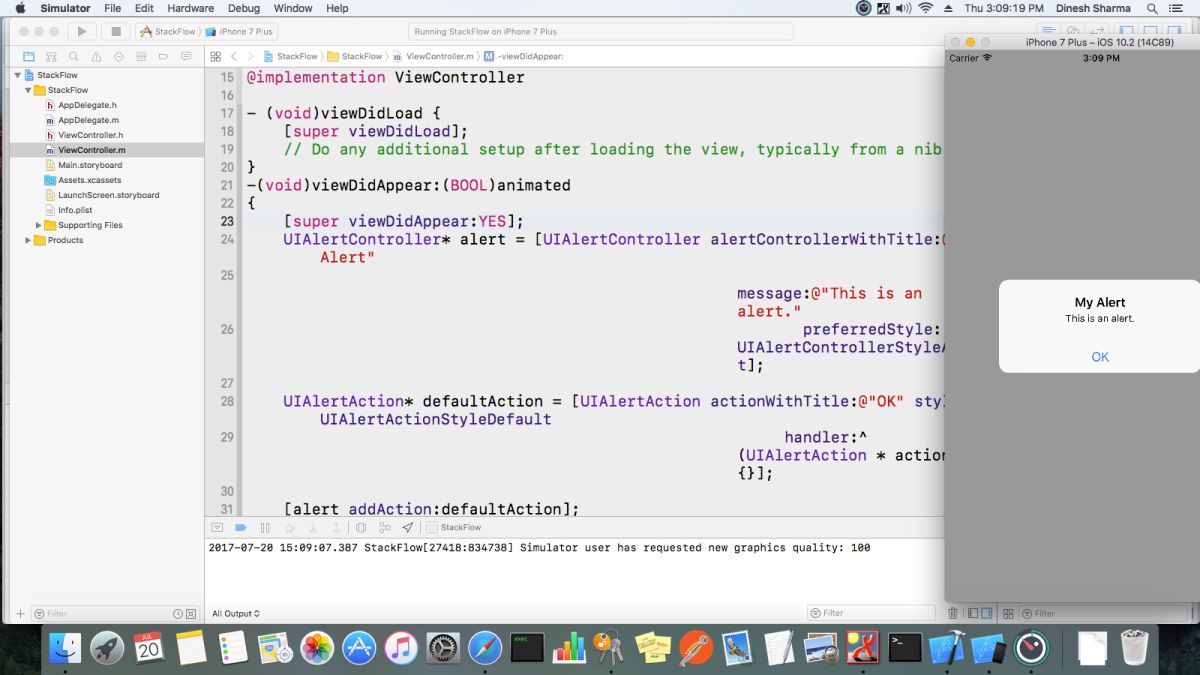The height and width of the screenshot is (675, 1200).
Task: Open the Simulator menu
Action: 65,8
